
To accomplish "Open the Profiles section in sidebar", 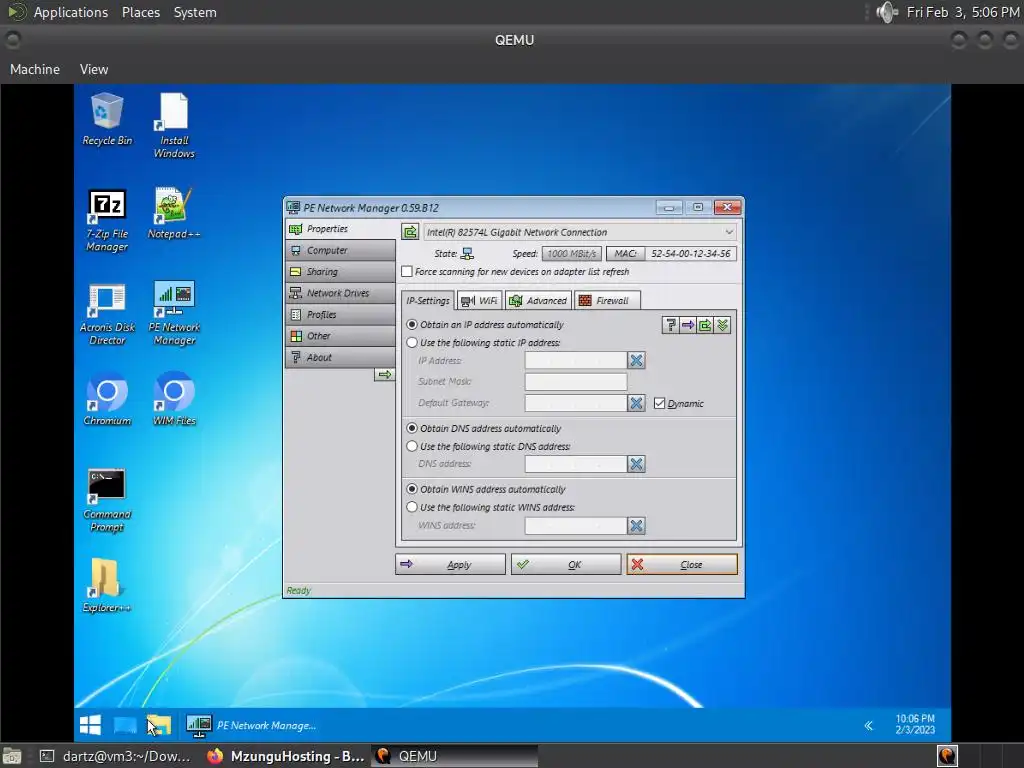I will pyautogui.click(x=340, y=314).
